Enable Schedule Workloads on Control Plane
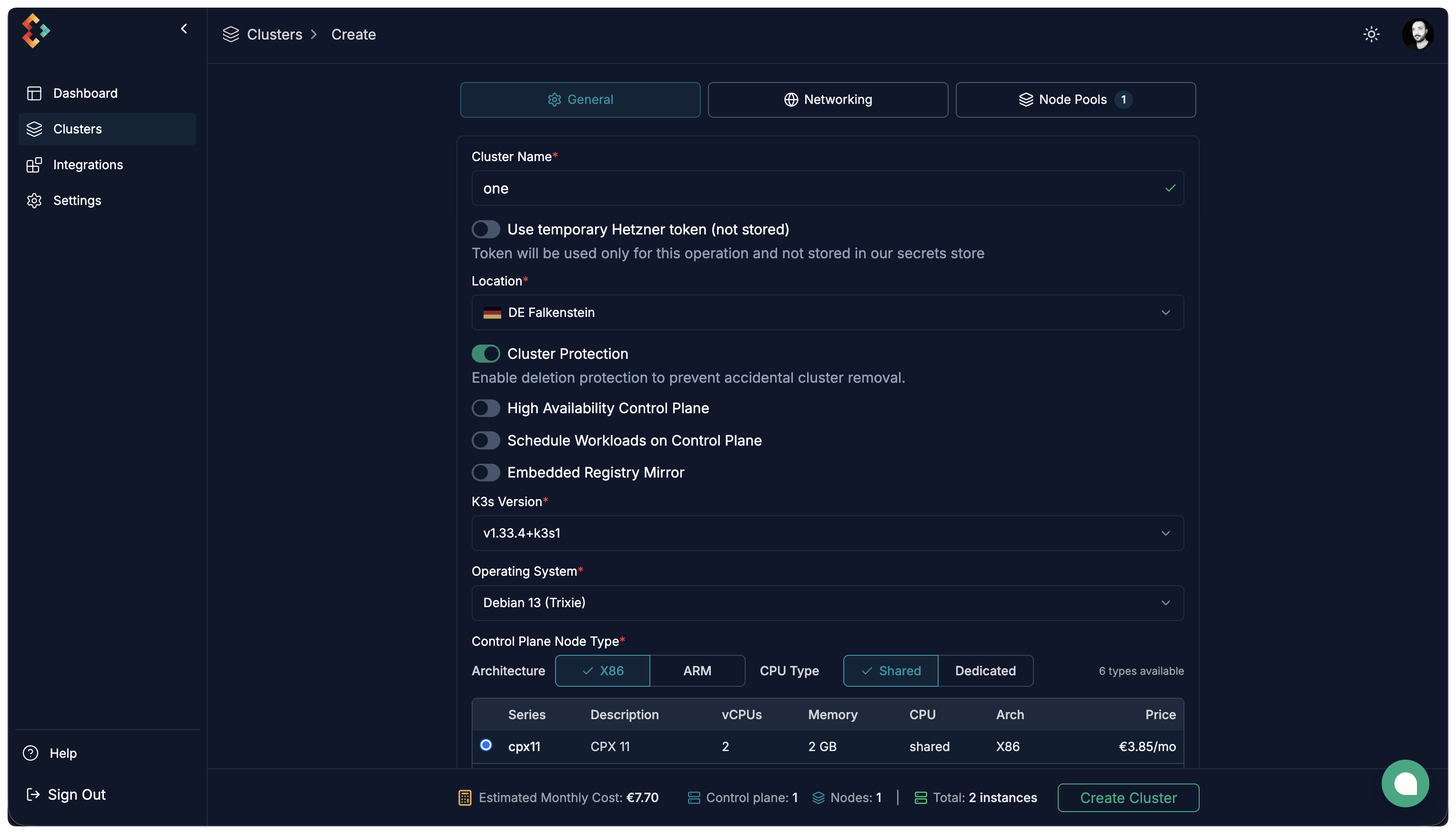Viewport: 1456px width, 834px height. tap(485, 440)
